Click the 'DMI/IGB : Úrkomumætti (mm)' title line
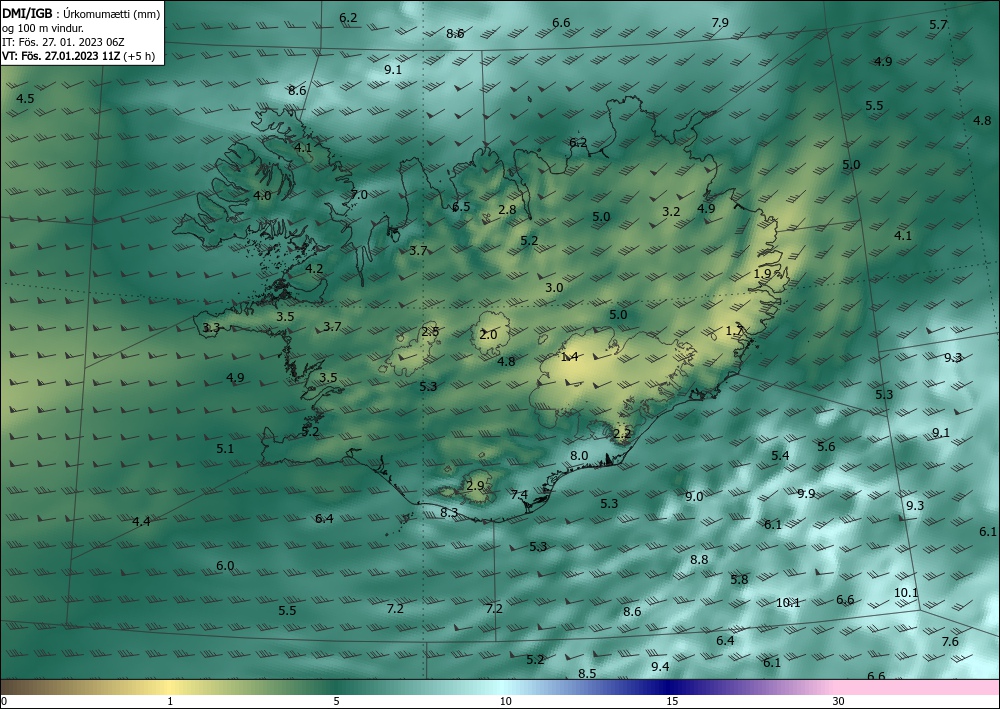The height and width of the screenshot is (709, 1000). tap(81, 14)
